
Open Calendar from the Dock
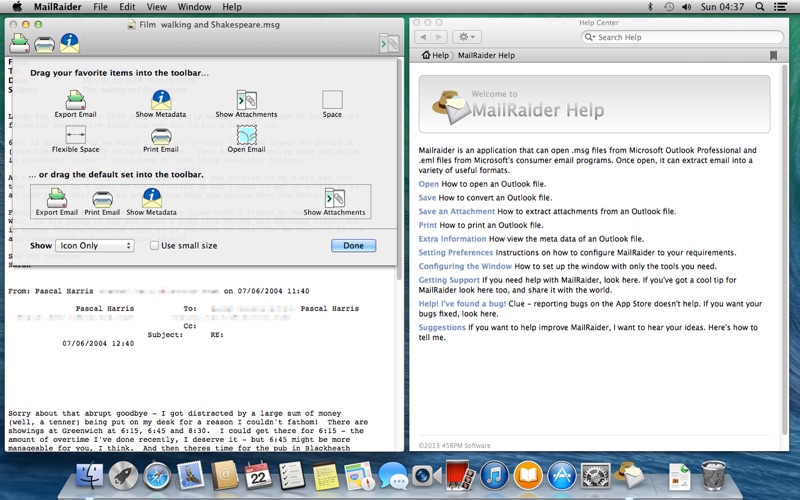click(x=258, y=475)
